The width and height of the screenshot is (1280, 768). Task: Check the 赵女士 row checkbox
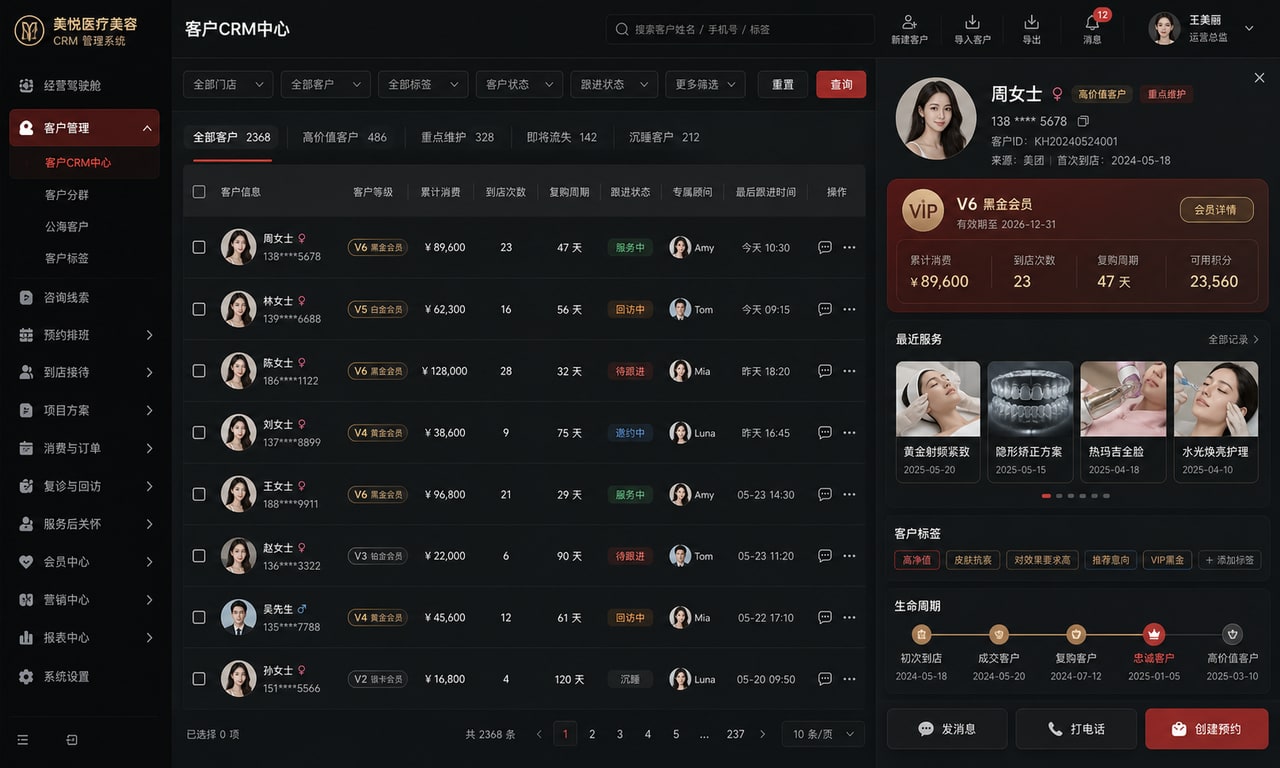(199, 556)
